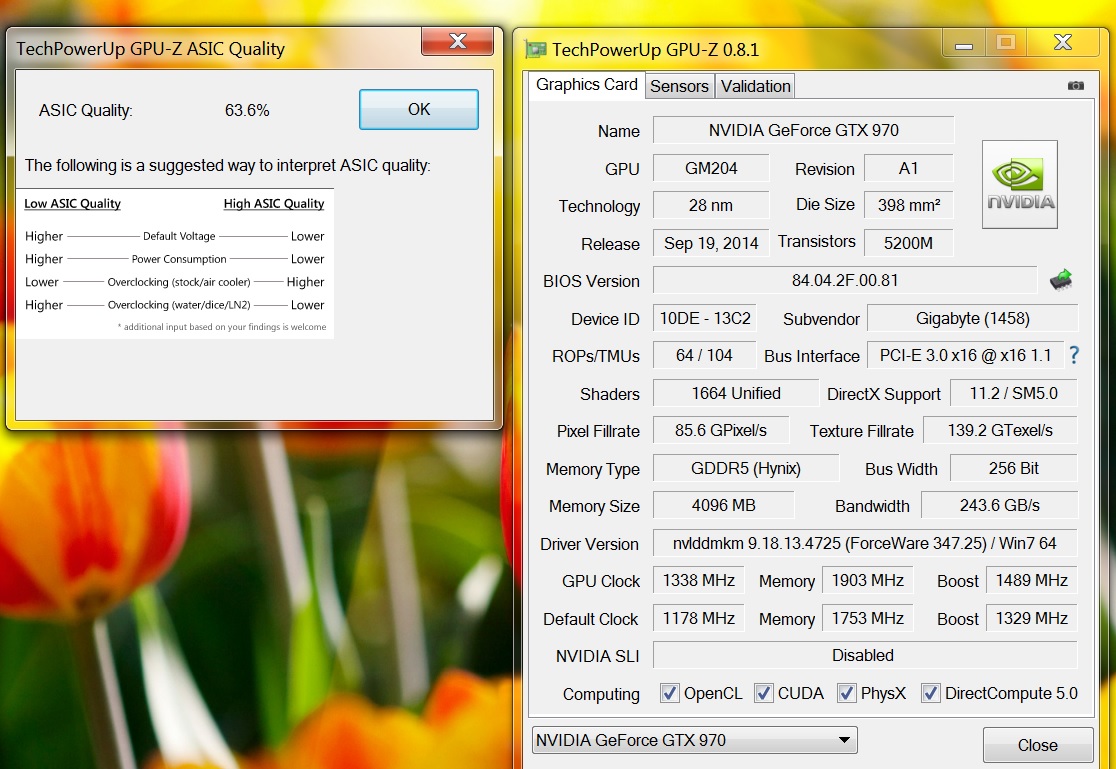
Task: Click the additional input footnote text
Action: click(222, 327)
